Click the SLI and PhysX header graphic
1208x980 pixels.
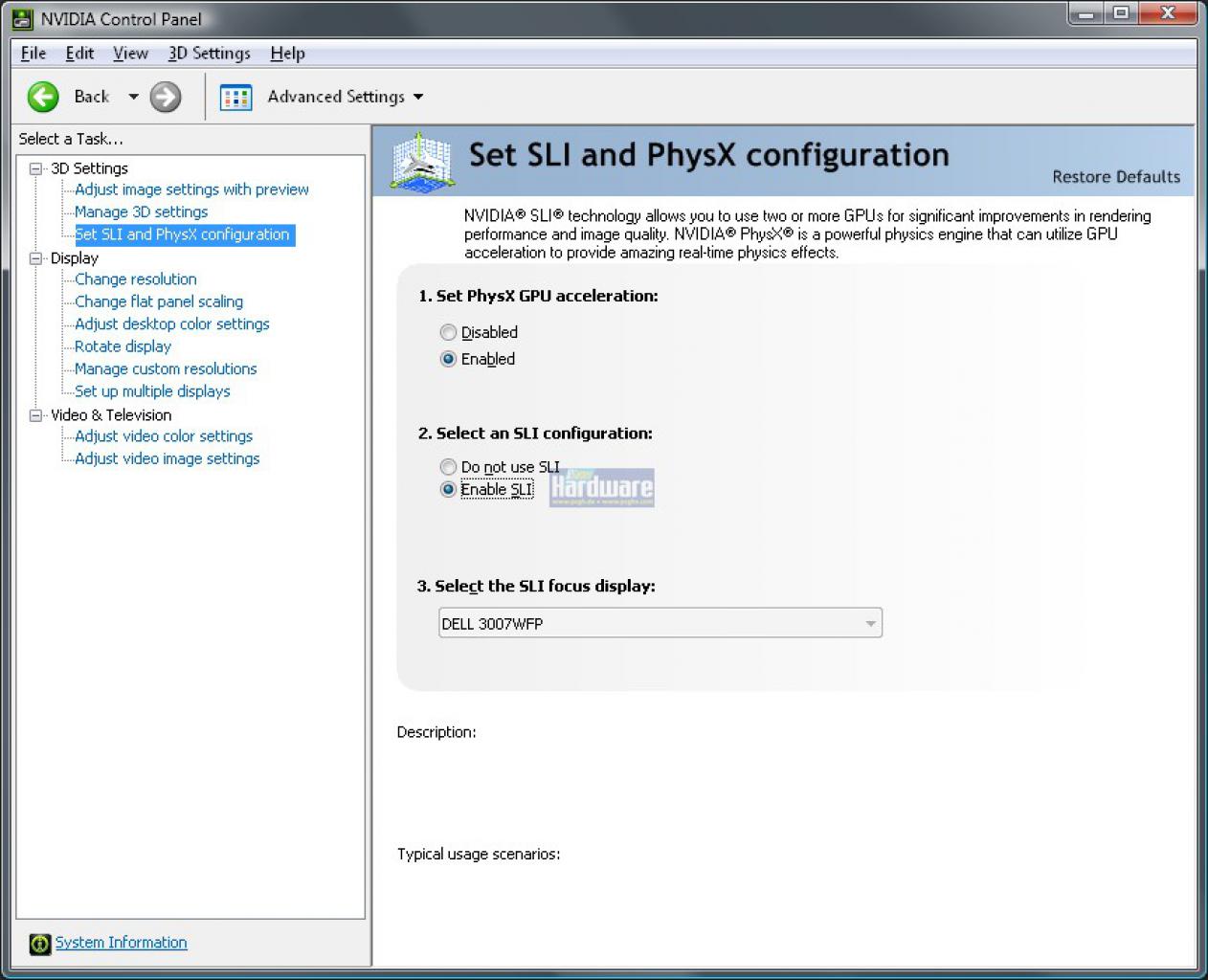coord(422,160)
